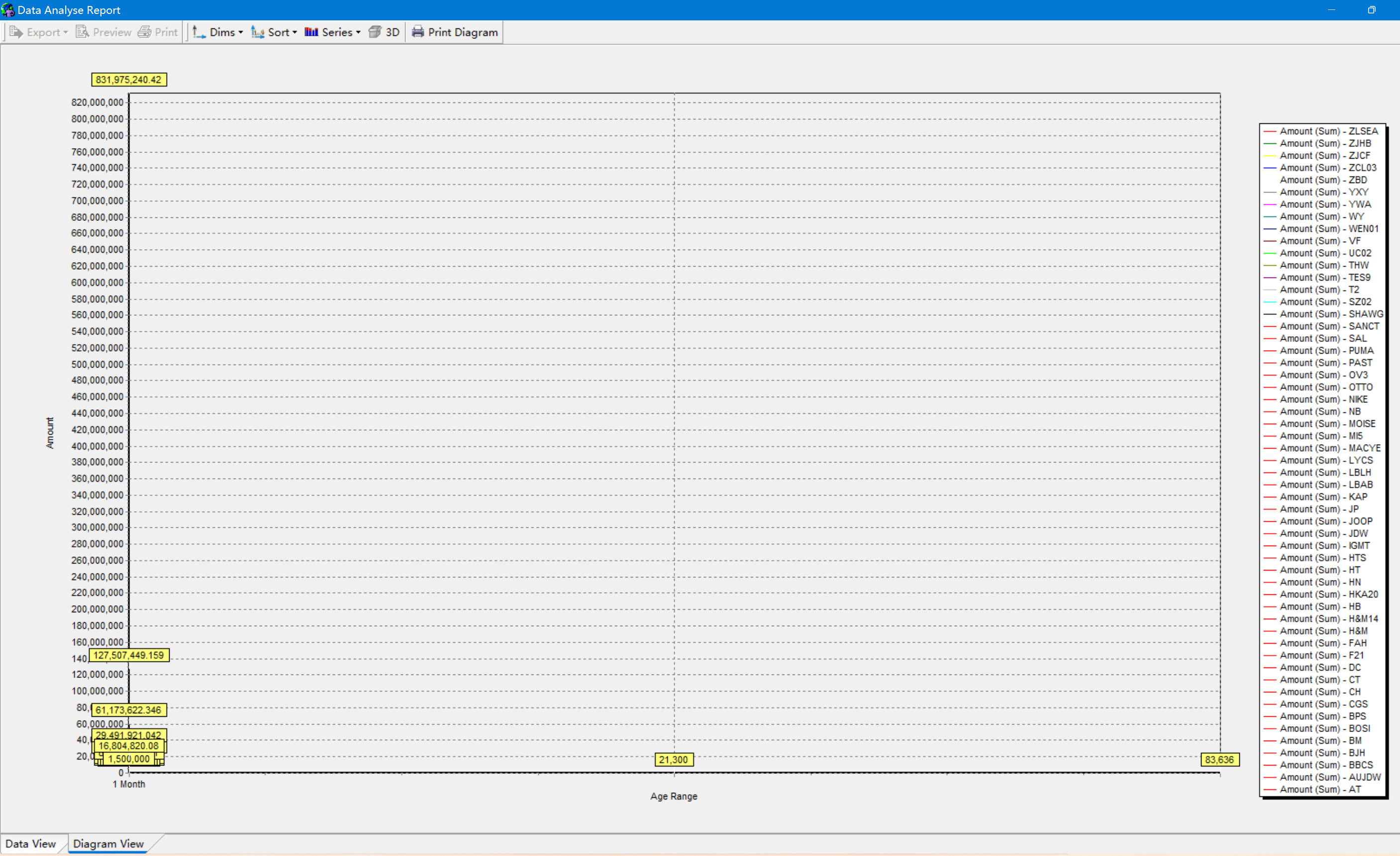
Task: Click the 61,173,622.346 data label
Action: (128, 710)
